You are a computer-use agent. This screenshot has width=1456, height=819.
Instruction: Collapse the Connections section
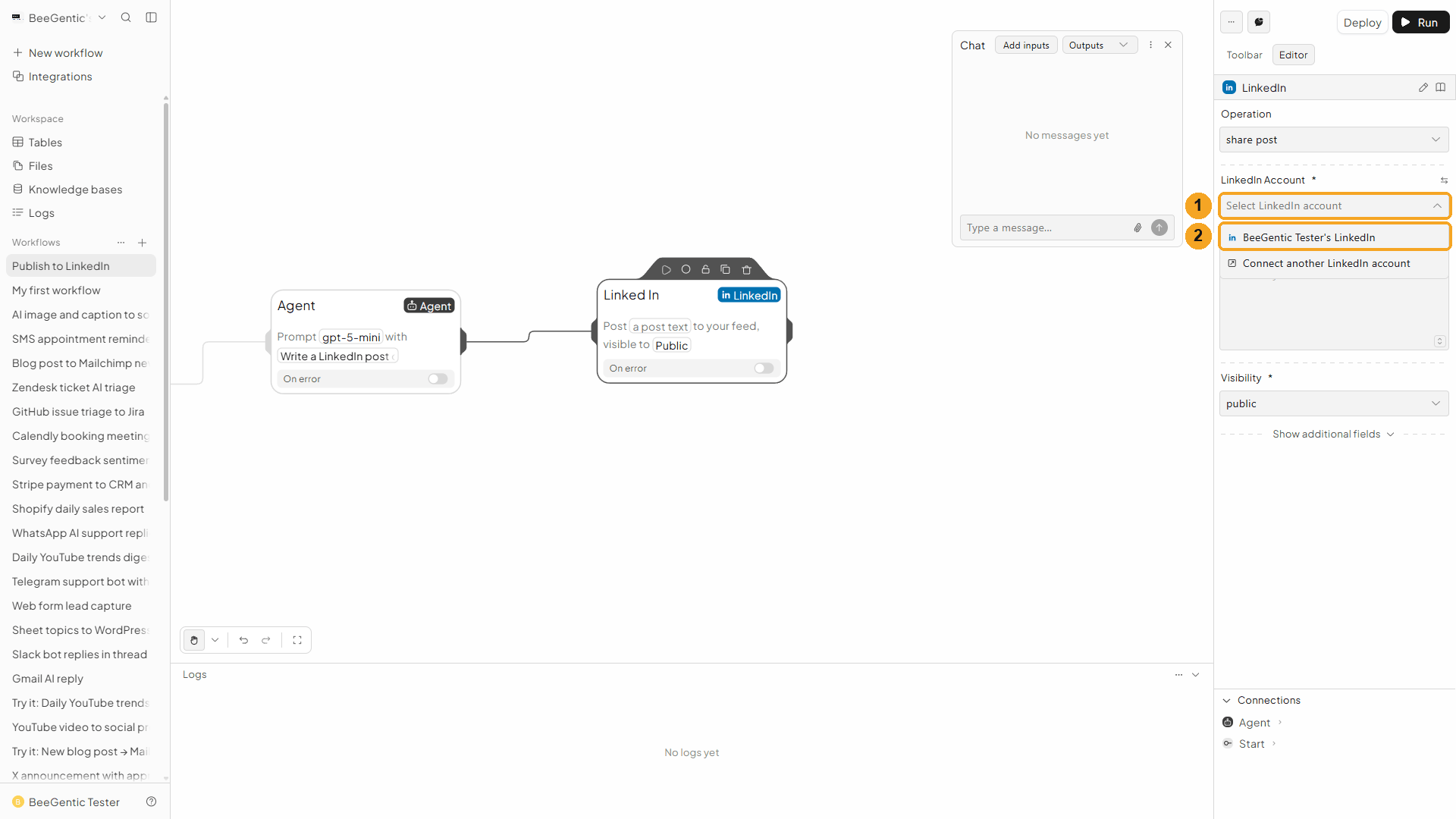[1226, 701]
